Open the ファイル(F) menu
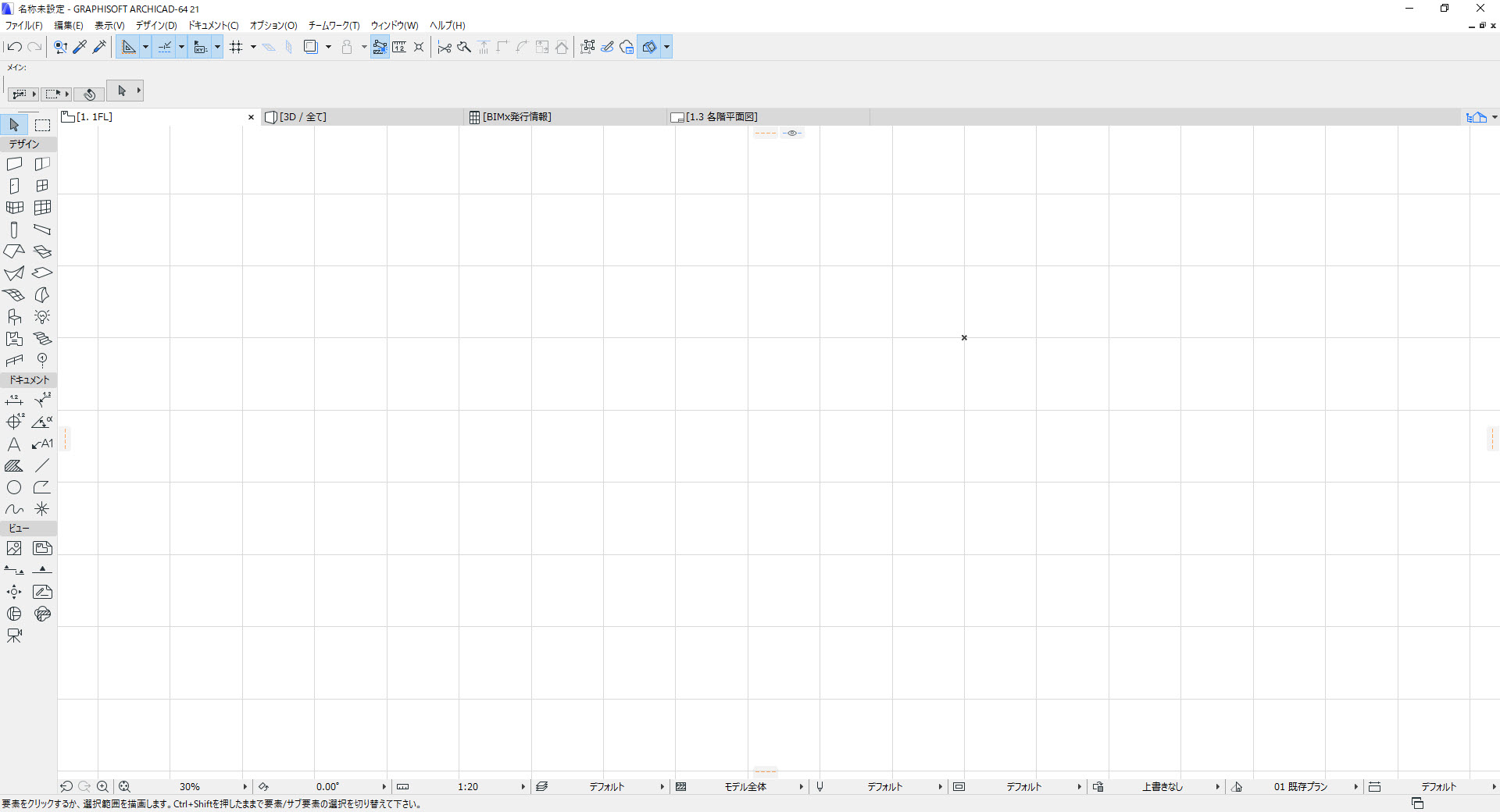 (x=24, y=26)
